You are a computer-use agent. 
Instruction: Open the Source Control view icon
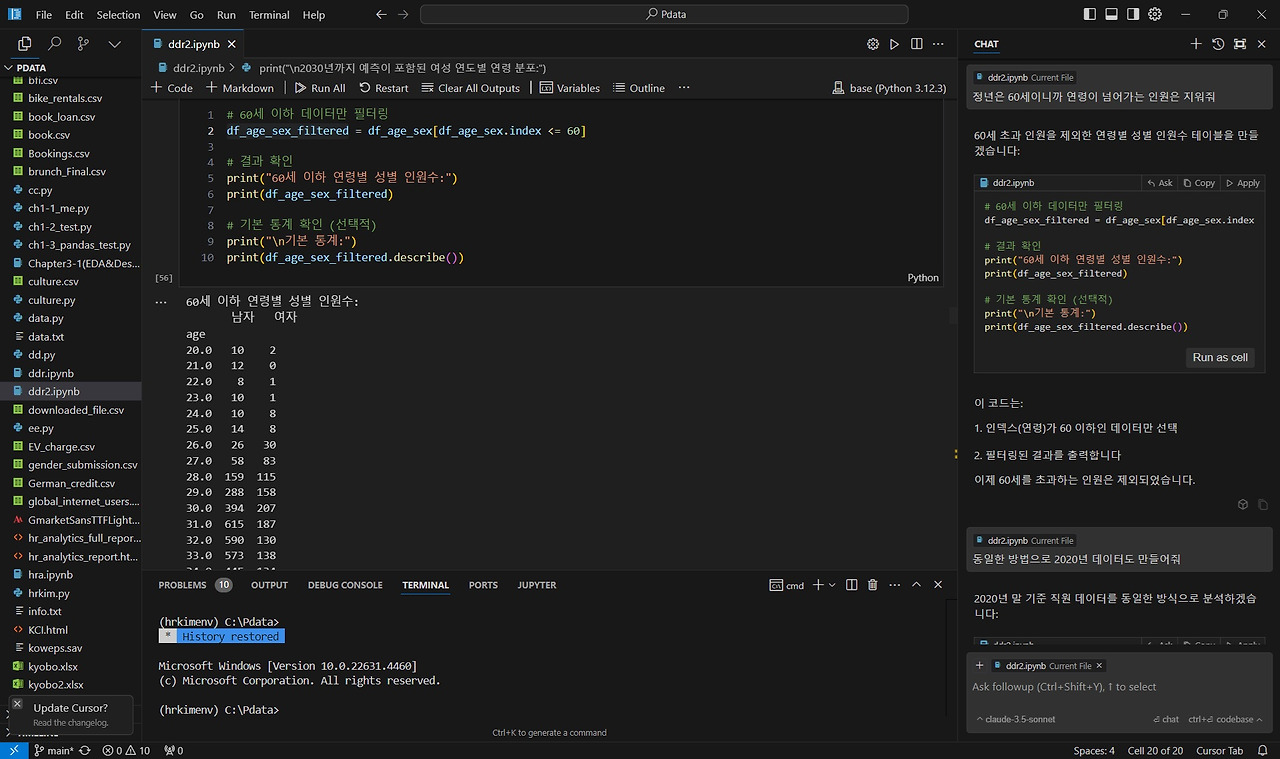point(84,44)
